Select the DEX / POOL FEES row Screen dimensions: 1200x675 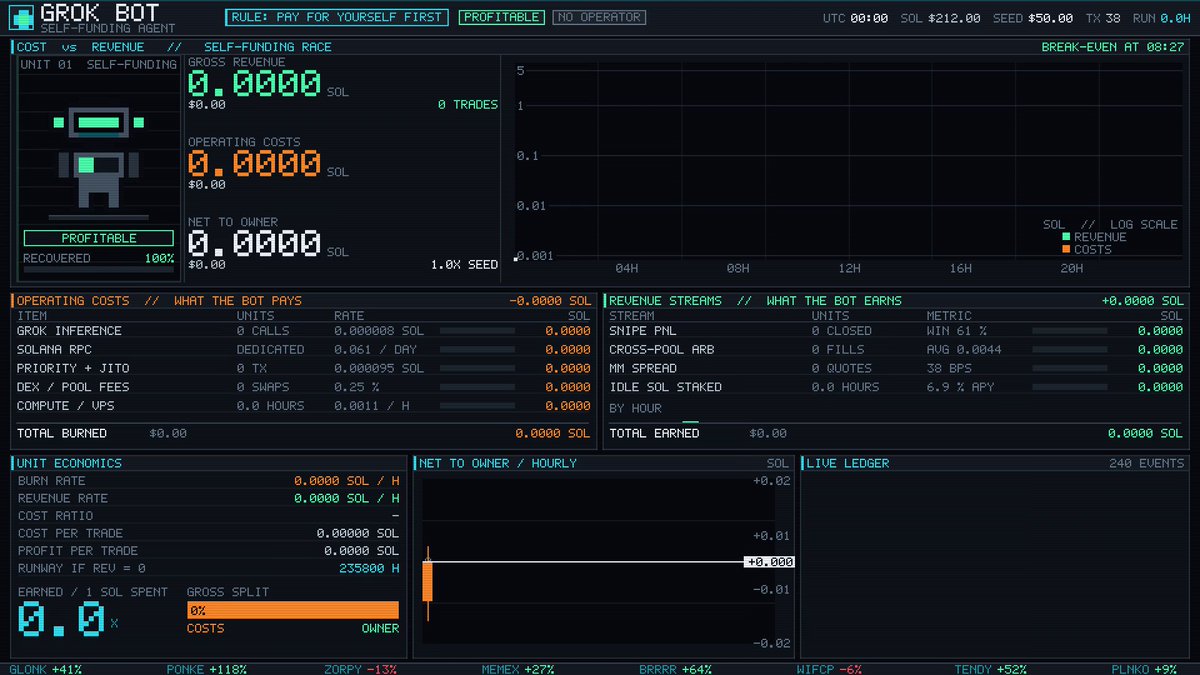pos(303,387)
